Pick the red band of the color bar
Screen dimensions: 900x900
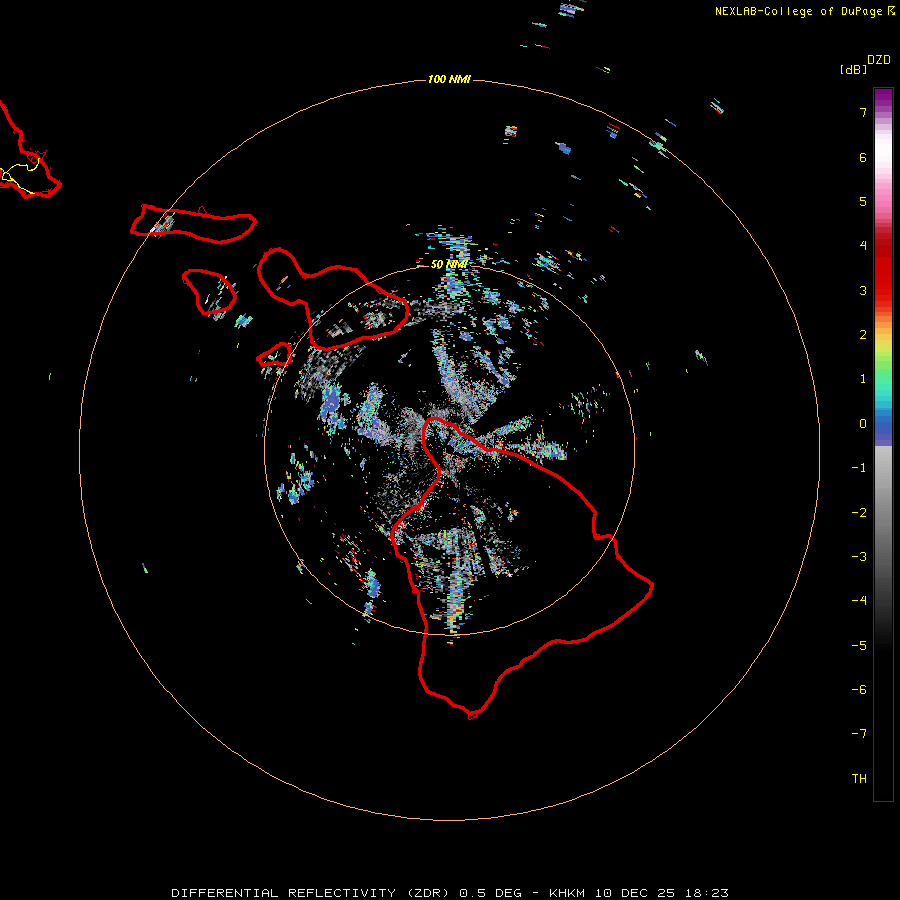883,264
